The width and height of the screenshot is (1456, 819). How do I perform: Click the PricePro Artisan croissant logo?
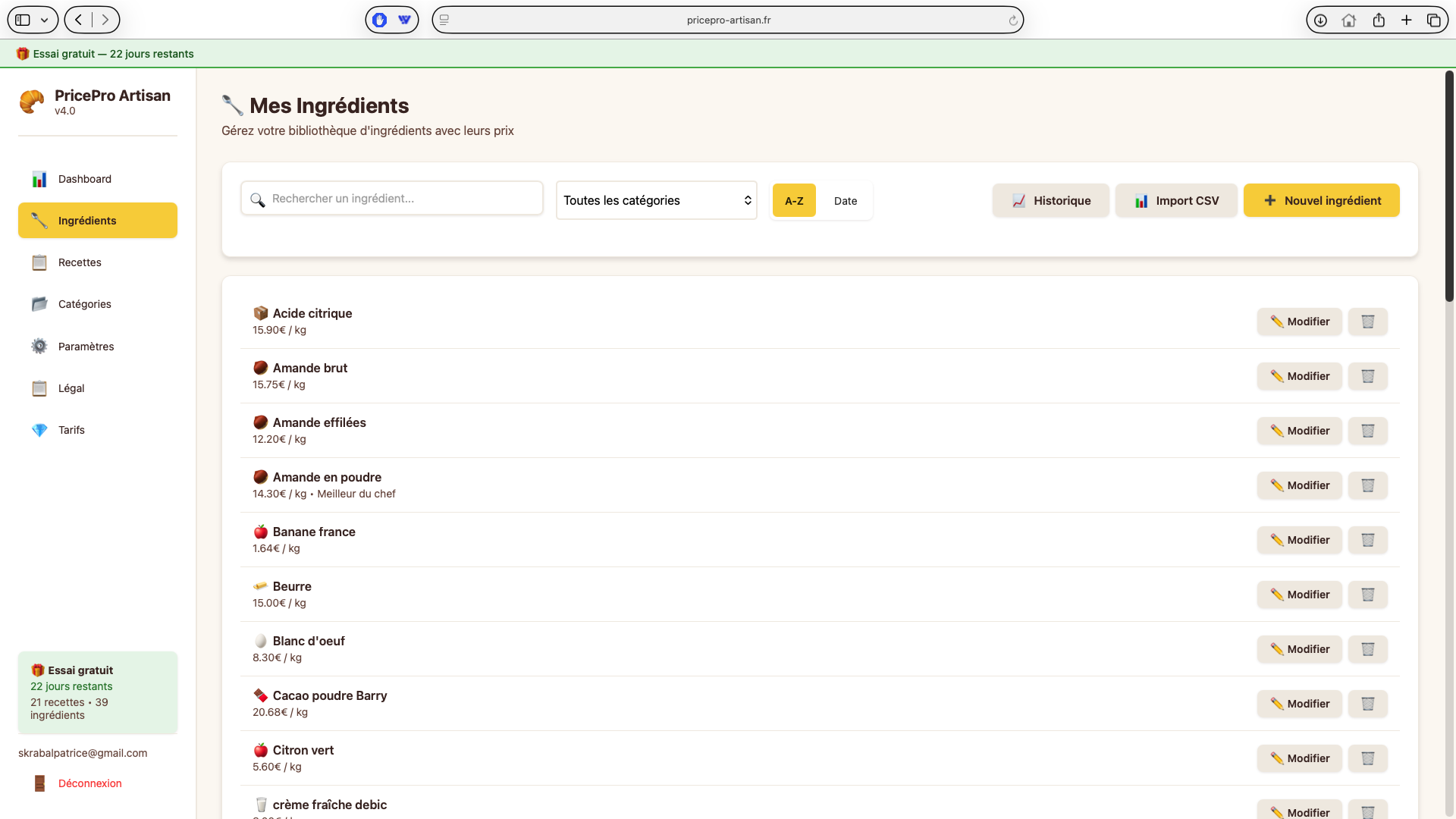(32, 102)
